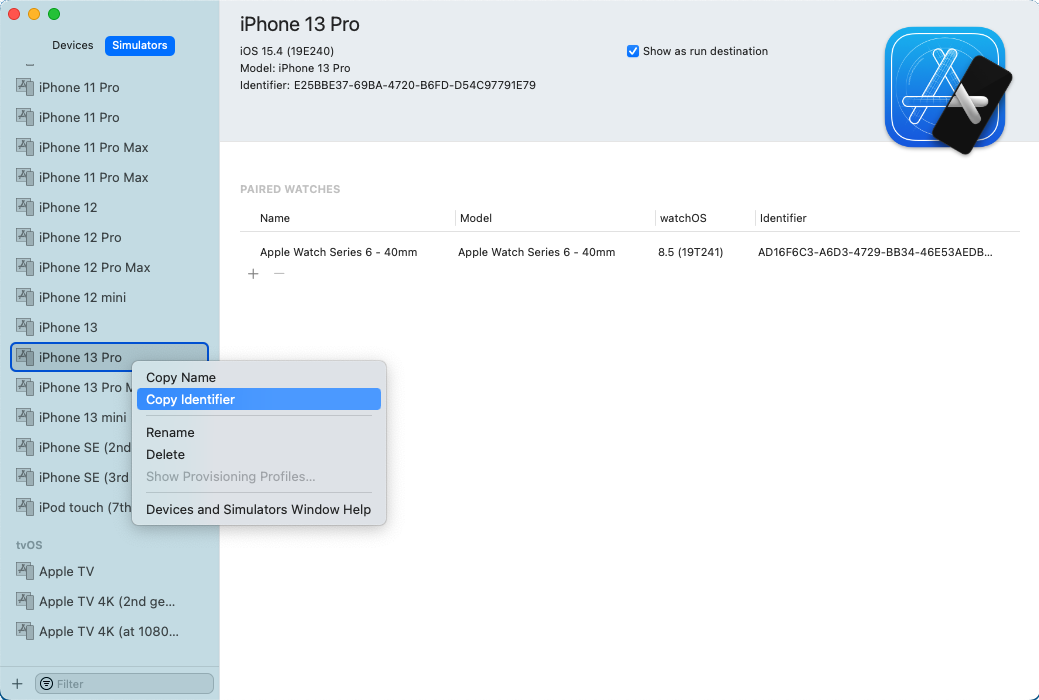Click the minus icon to unpair the watch
1039x700 pixels.
point(278,273)
